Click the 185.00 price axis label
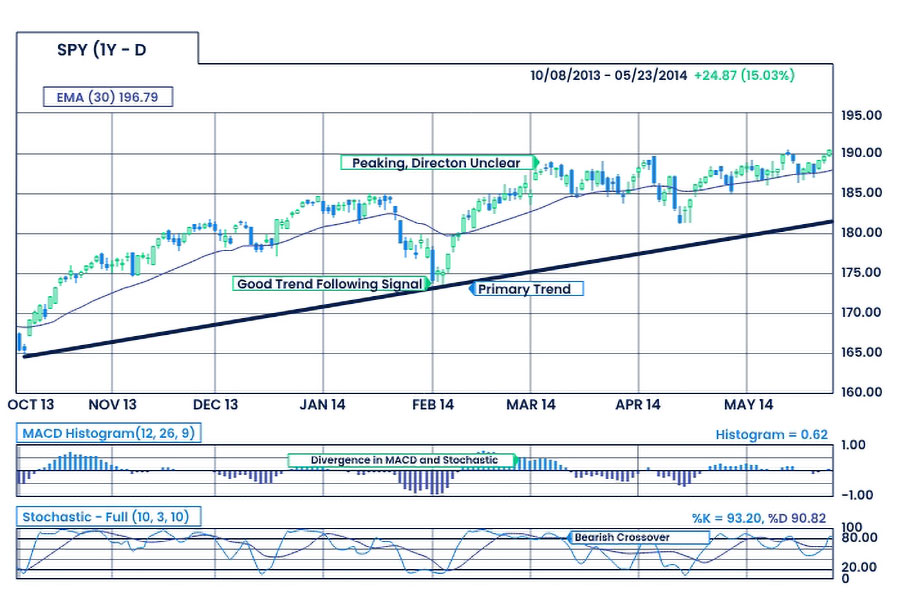The width and height of the screenshot is (900, 600). coord(862,193)
